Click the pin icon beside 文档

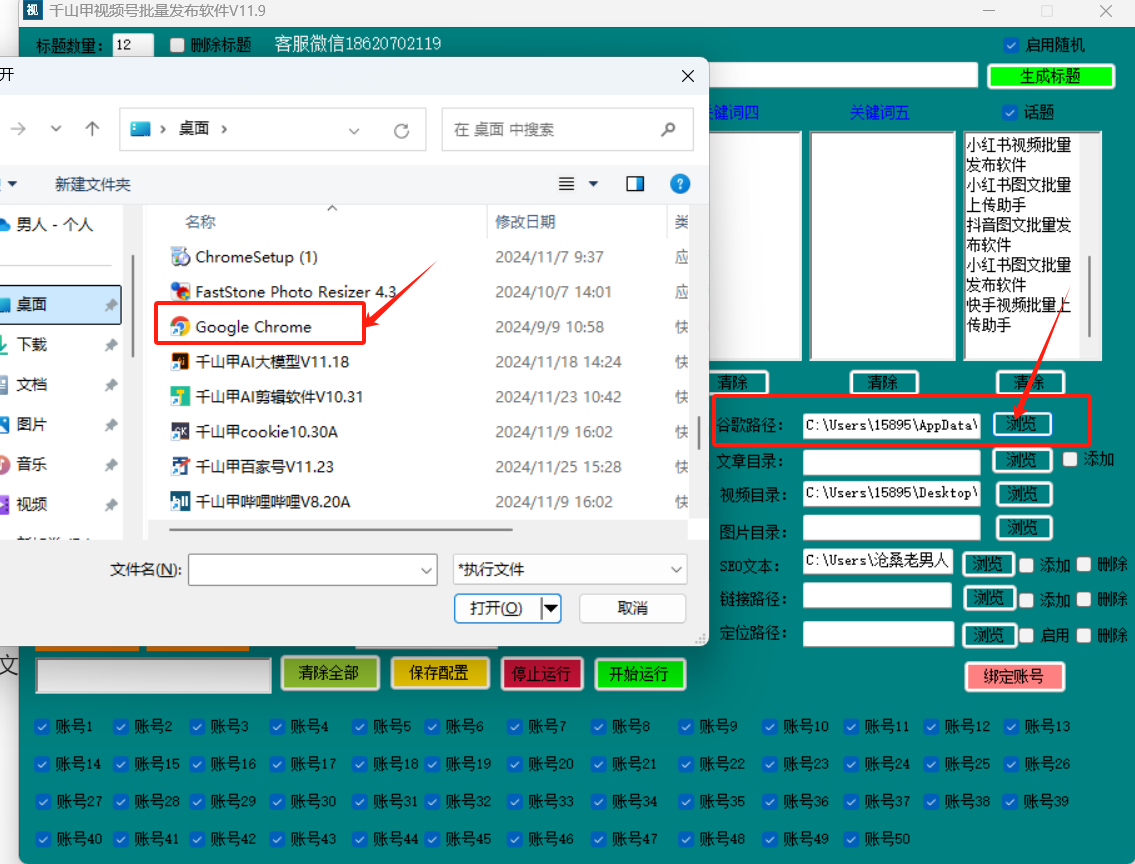tap(111, 385)
